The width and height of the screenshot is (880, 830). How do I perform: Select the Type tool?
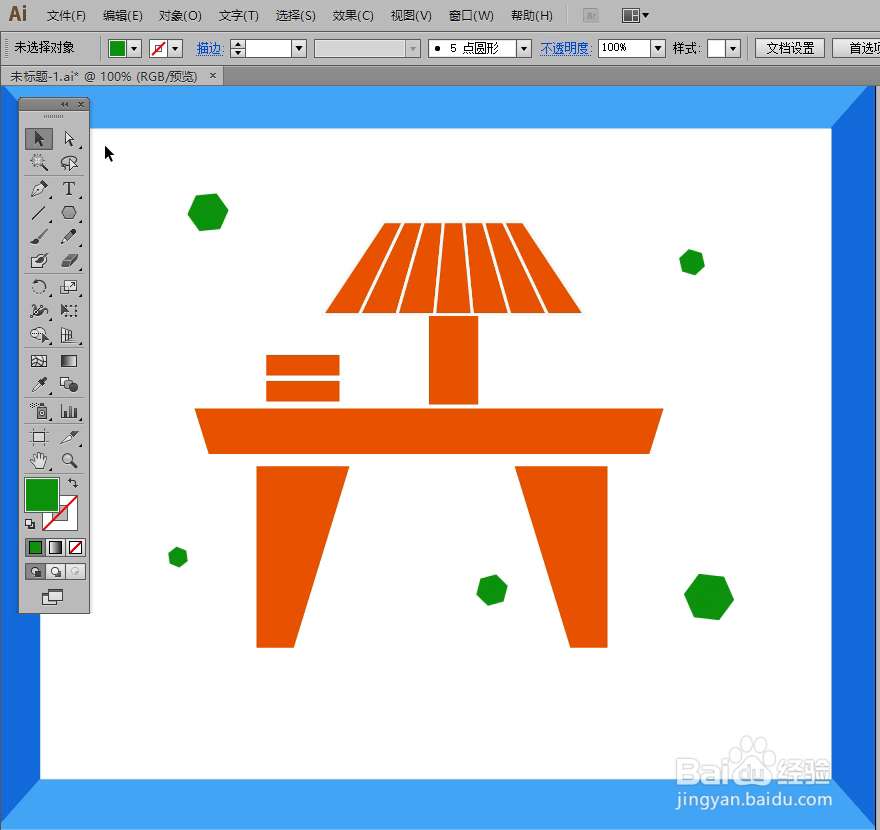70,188
